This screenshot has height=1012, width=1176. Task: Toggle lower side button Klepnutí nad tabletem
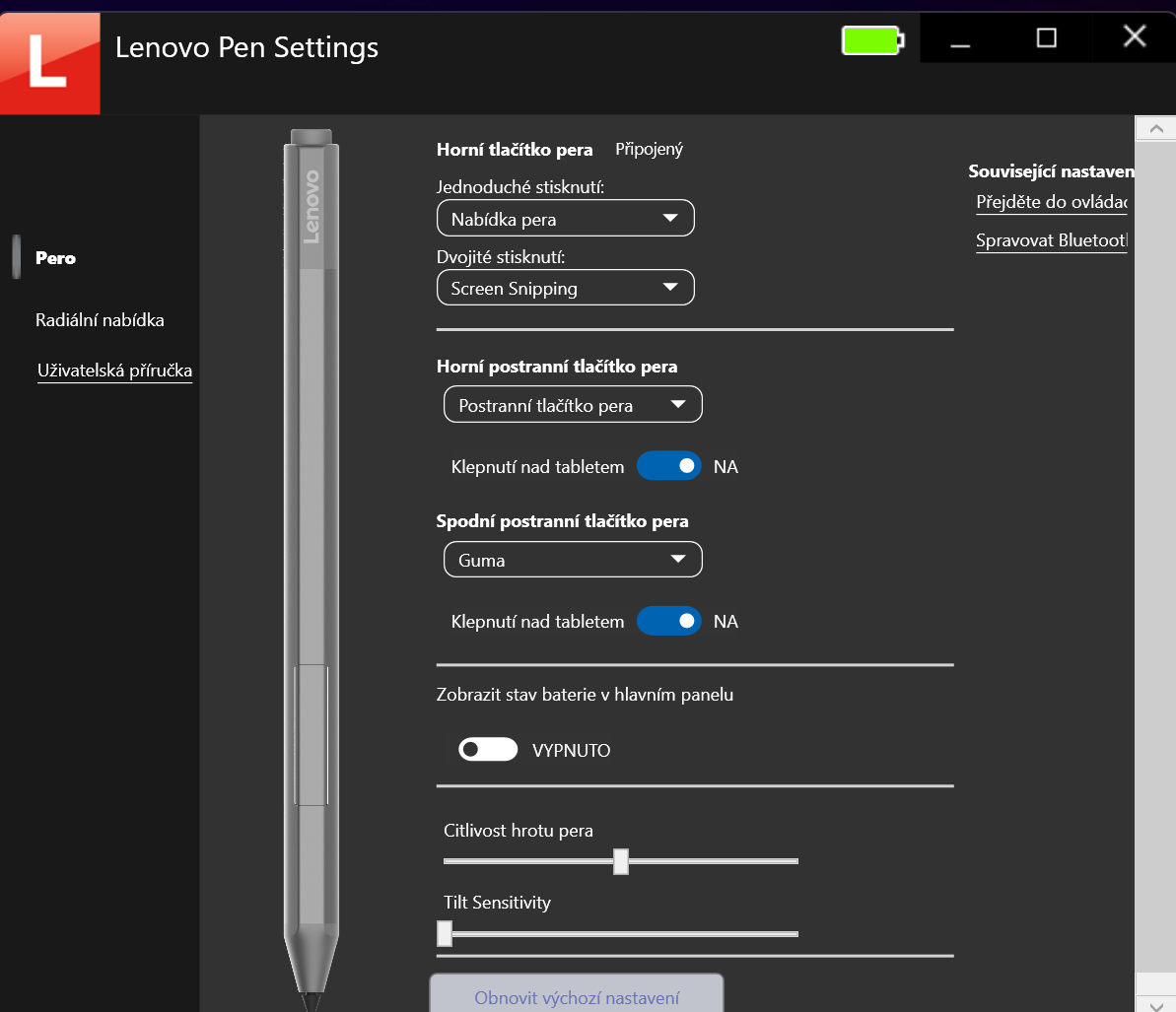(668, 621)
